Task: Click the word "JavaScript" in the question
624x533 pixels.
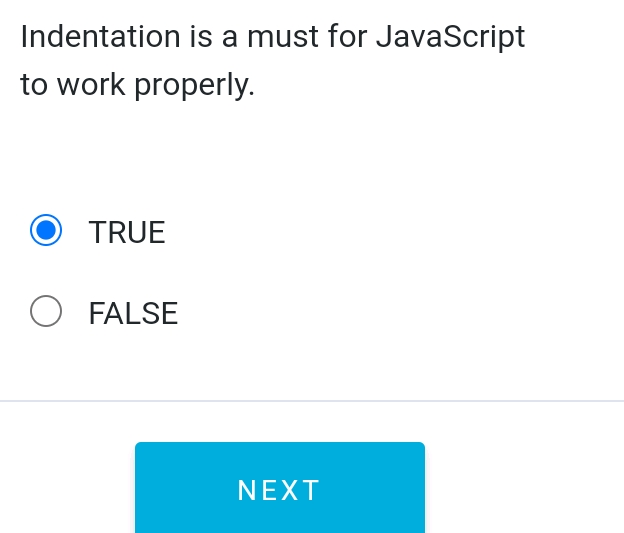Action: [450, 37]
